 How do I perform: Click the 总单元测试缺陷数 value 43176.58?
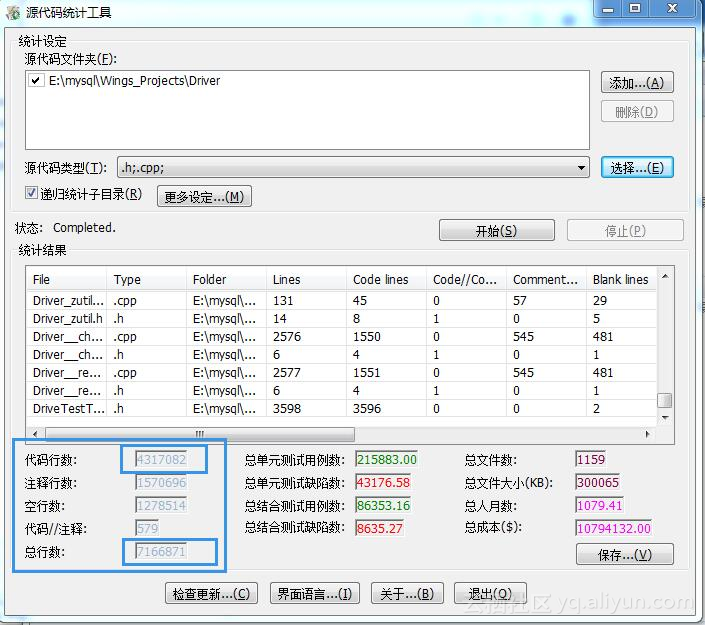[x=383, y=482]
